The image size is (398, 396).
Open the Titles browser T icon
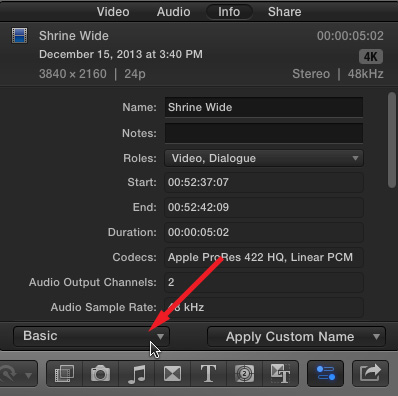[x=208, y=373]
